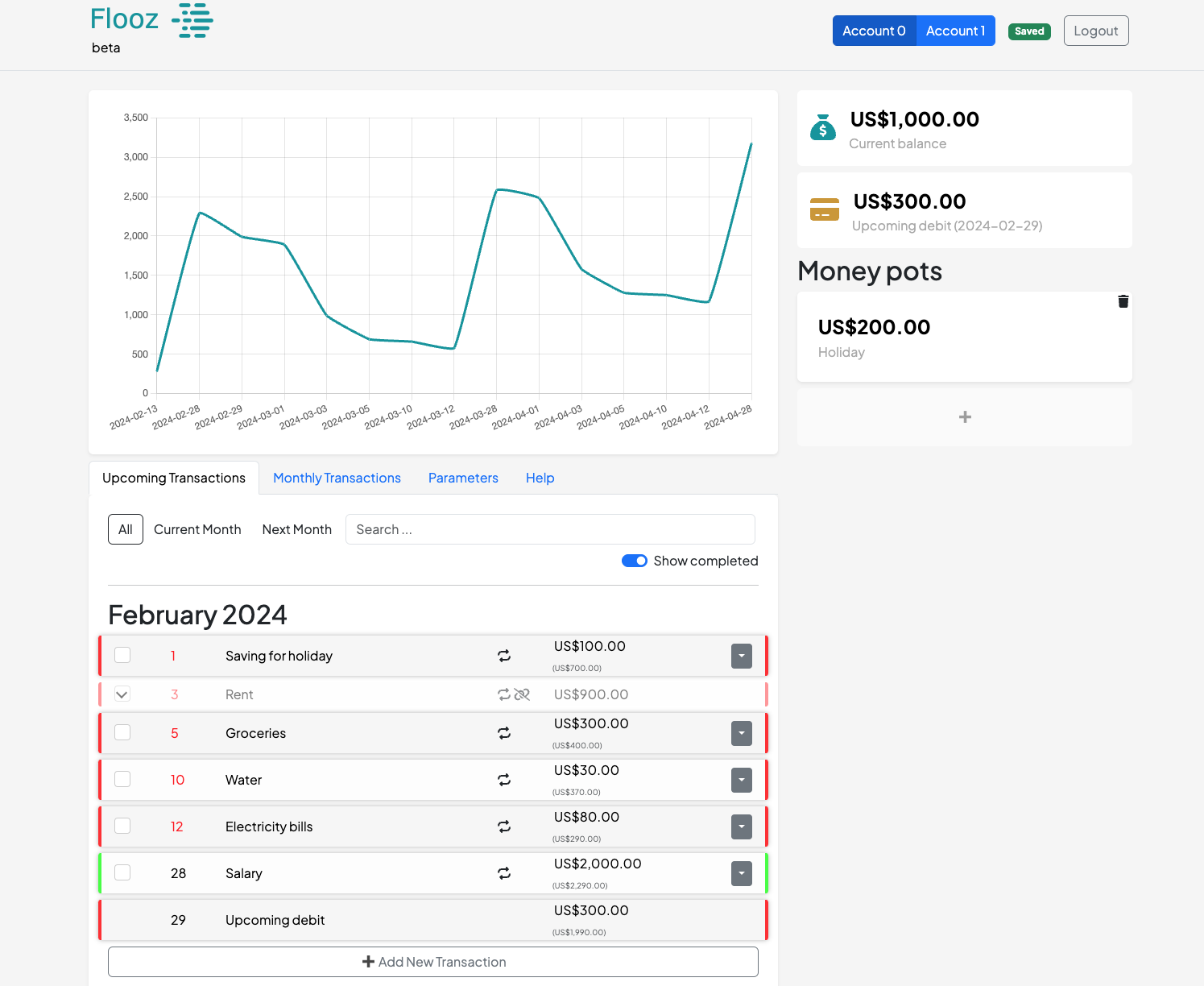The image size is (1204, 986).
Task: Switch to Account 1
Action: pyautogui.click(x=955, y=31)
